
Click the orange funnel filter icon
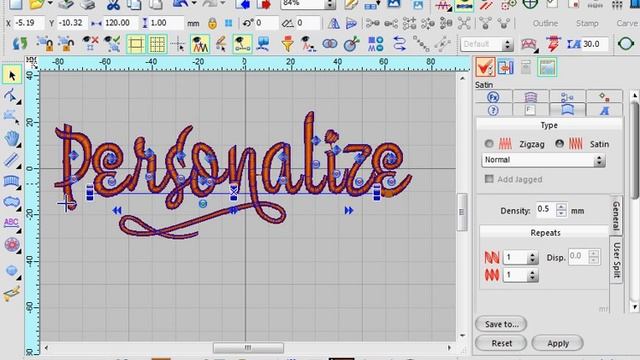[x=287, y=44]
